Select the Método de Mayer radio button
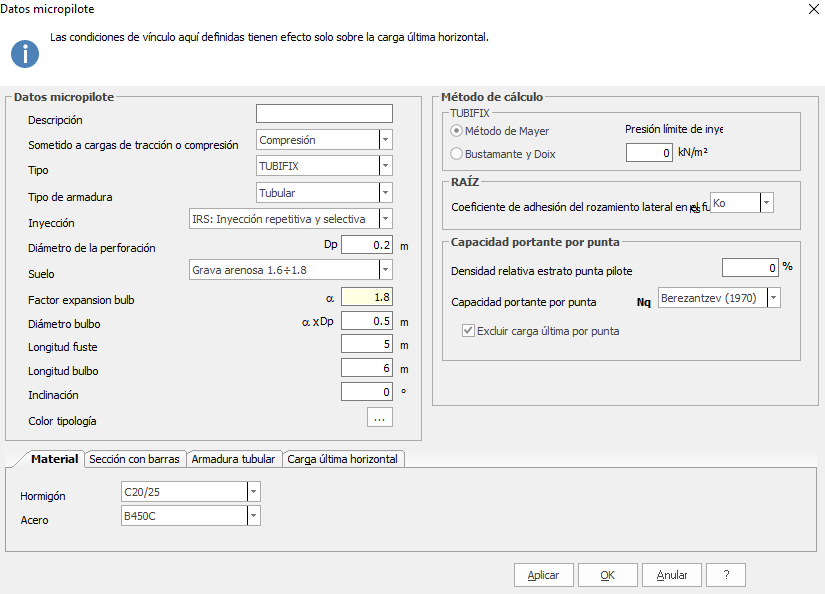Viewport: 825px width, 594px height. coord(456,130)
